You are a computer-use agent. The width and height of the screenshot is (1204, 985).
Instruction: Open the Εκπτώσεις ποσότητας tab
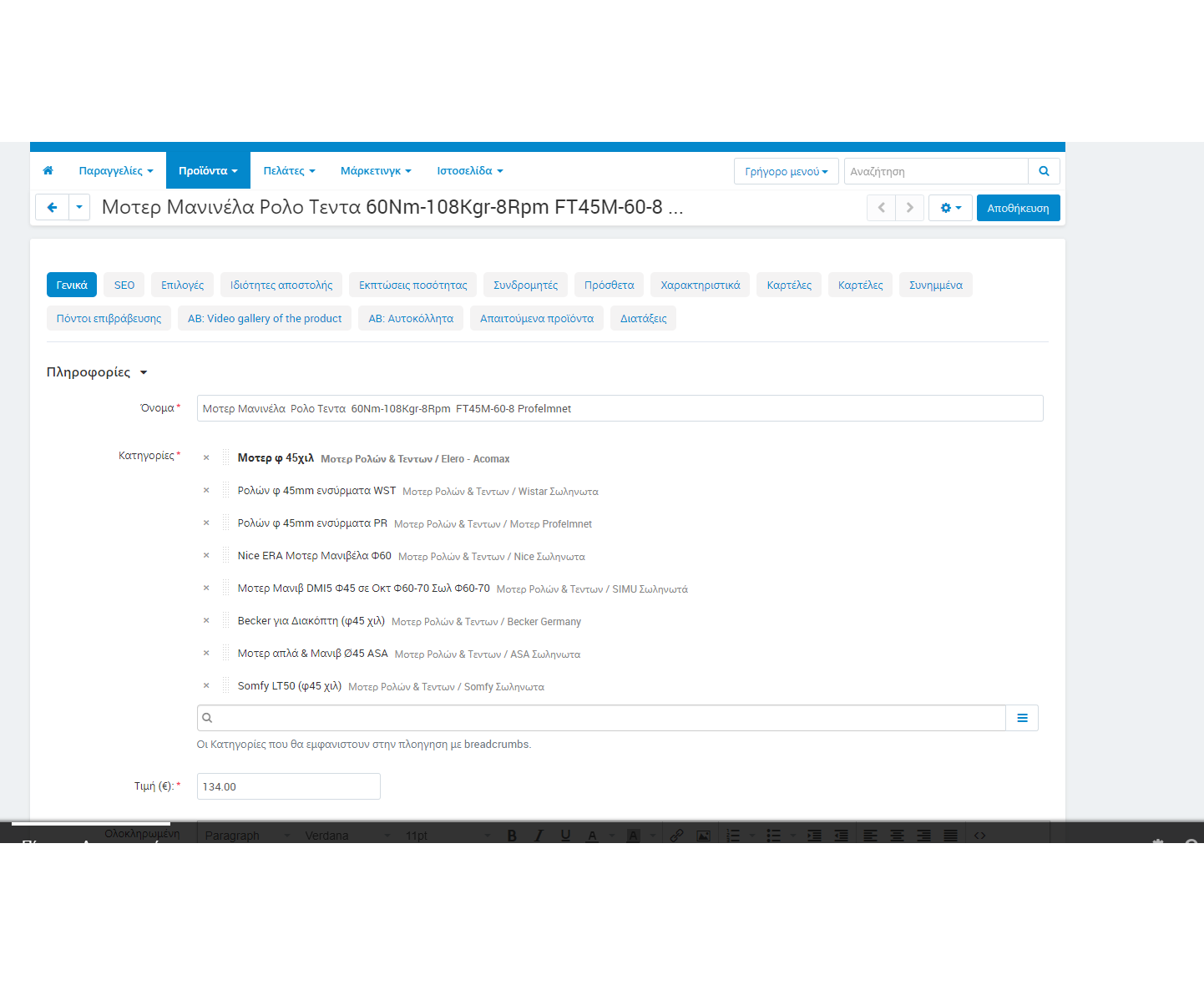click(x=413, y=285)
